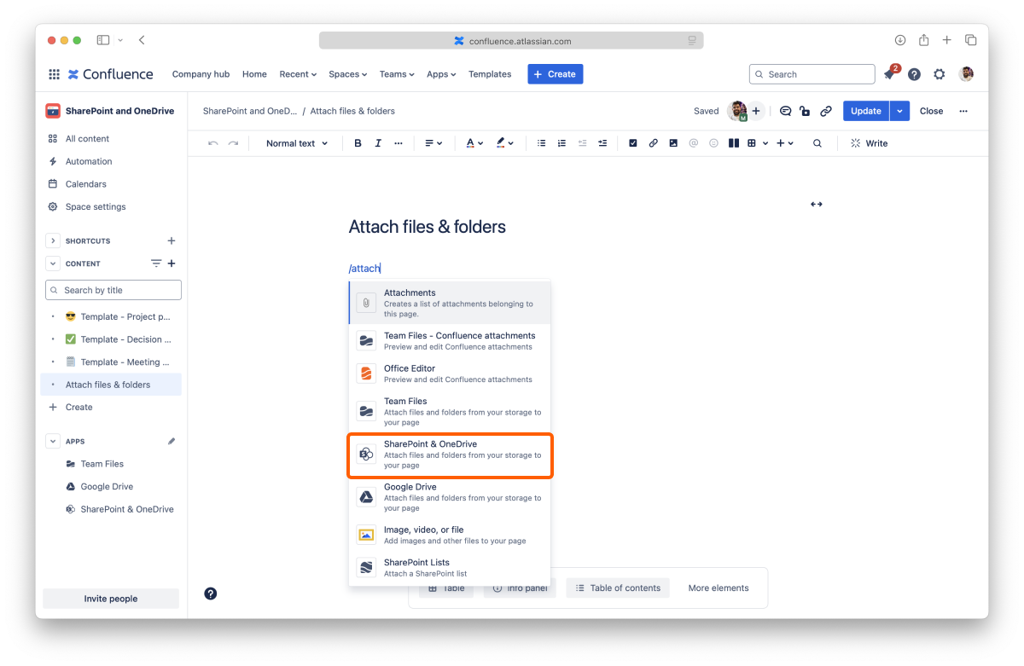Expand the Update button dropdown arrow
The image size is (1024, 666).
[900, 111]
